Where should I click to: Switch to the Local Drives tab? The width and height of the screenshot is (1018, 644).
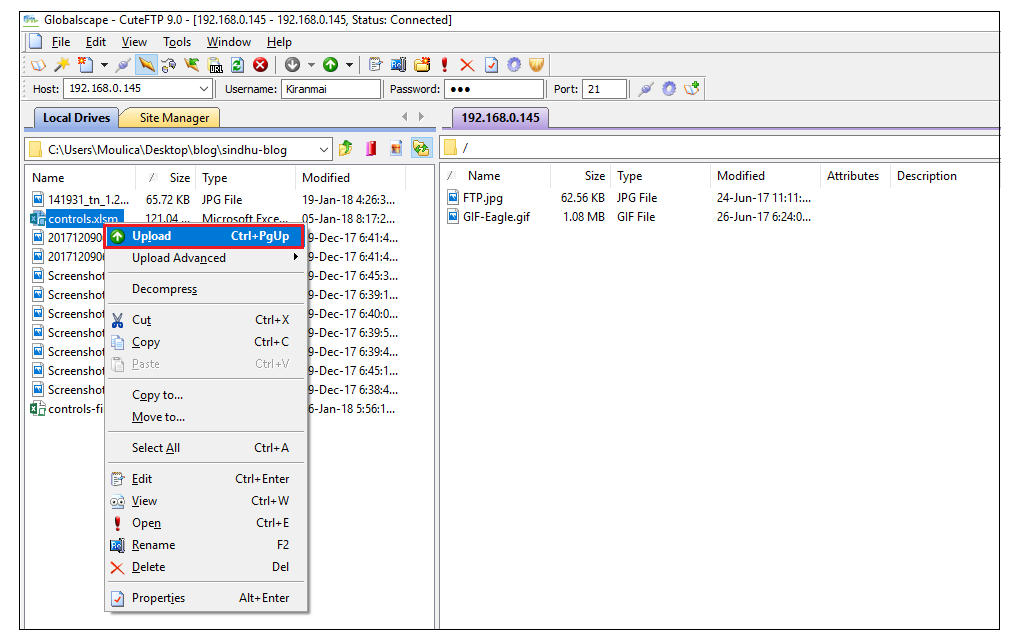(x=76, y=118)
